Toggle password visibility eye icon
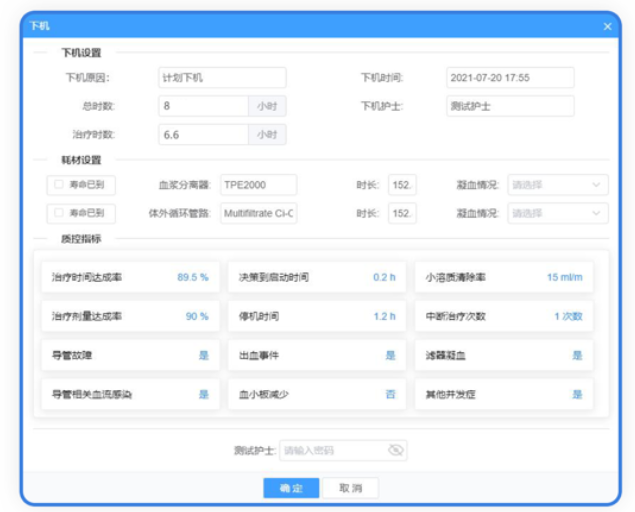Image resolution: width=635 pixels, height=512 pixels. [395, 450]
